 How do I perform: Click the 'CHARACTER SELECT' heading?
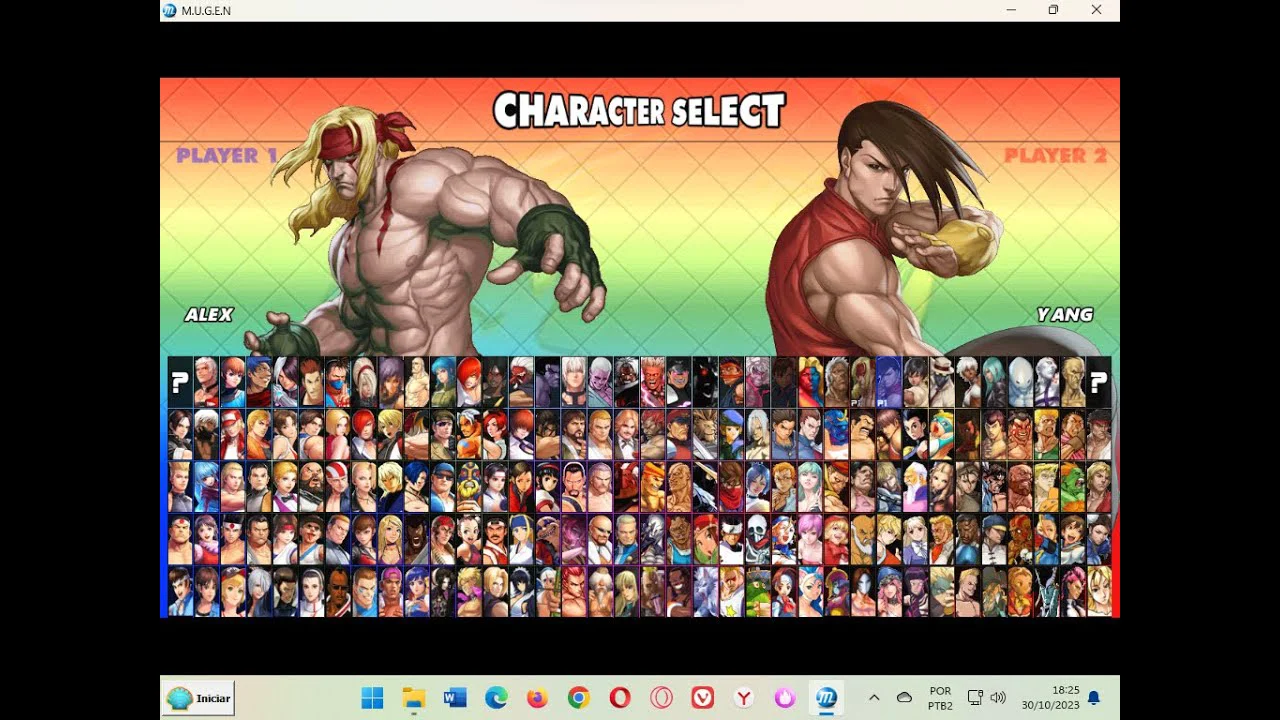click(x=639, y=111)
